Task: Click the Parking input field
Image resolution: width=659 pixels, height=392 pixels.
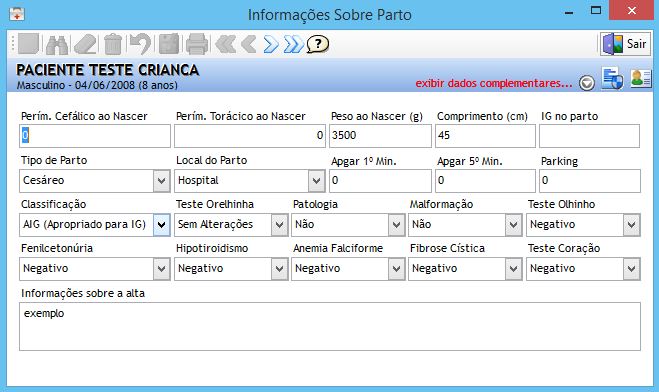Action: click(x=590, y=181)
